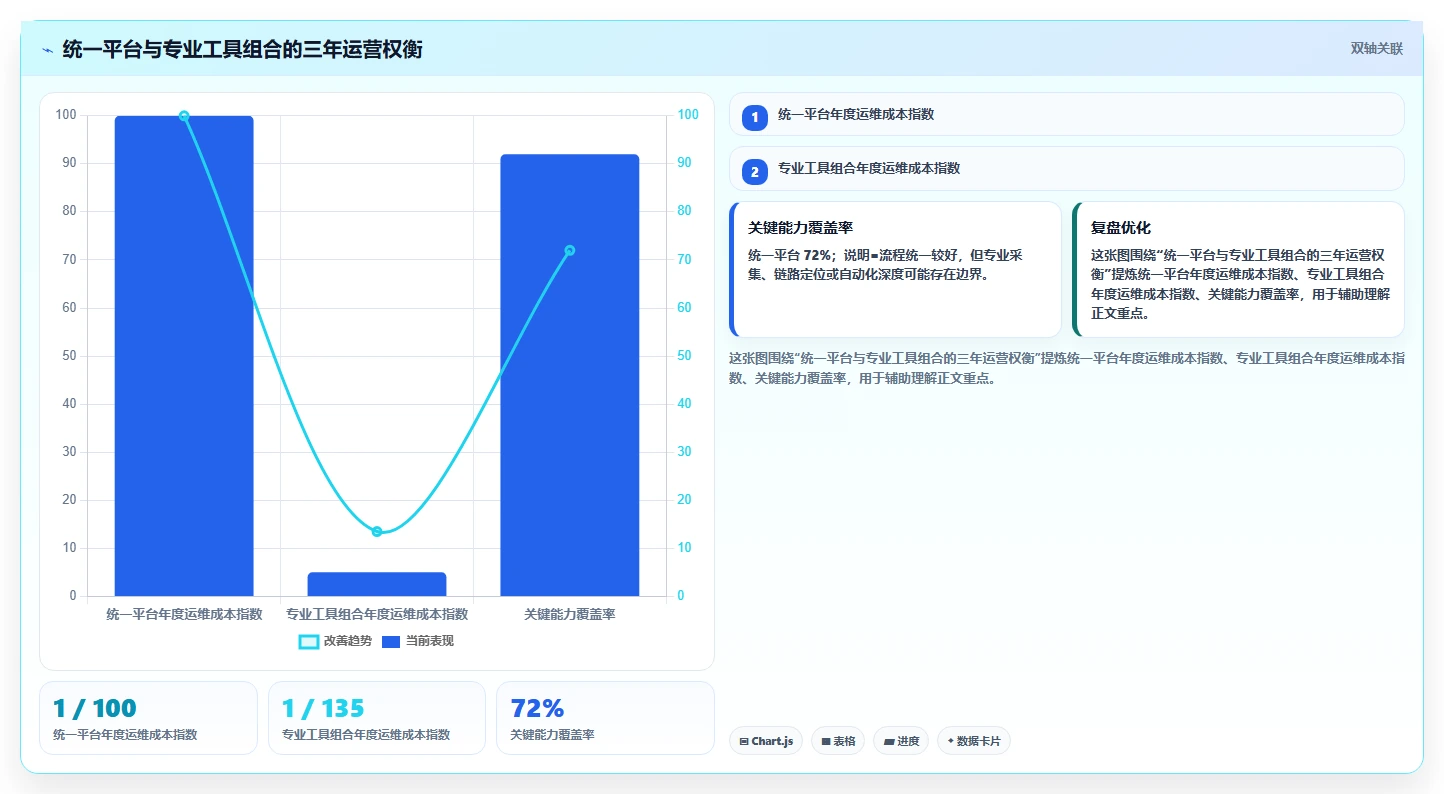Click the 数据卡片 tag chip
This screenshot has width=1444, height=794.
click(x=974, y=741)
